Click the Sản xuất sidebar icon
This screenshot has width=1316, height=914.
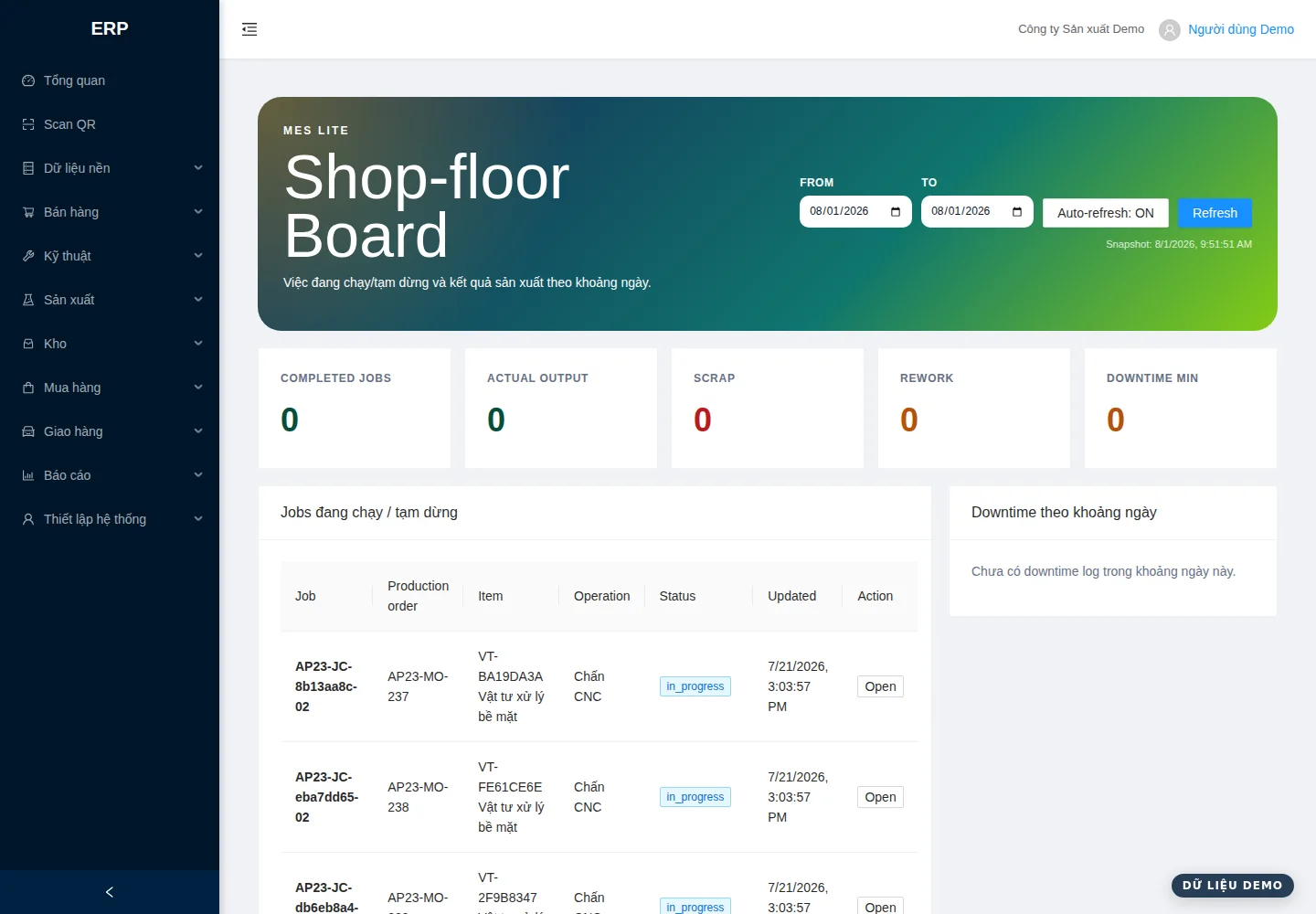pos(28,300)
